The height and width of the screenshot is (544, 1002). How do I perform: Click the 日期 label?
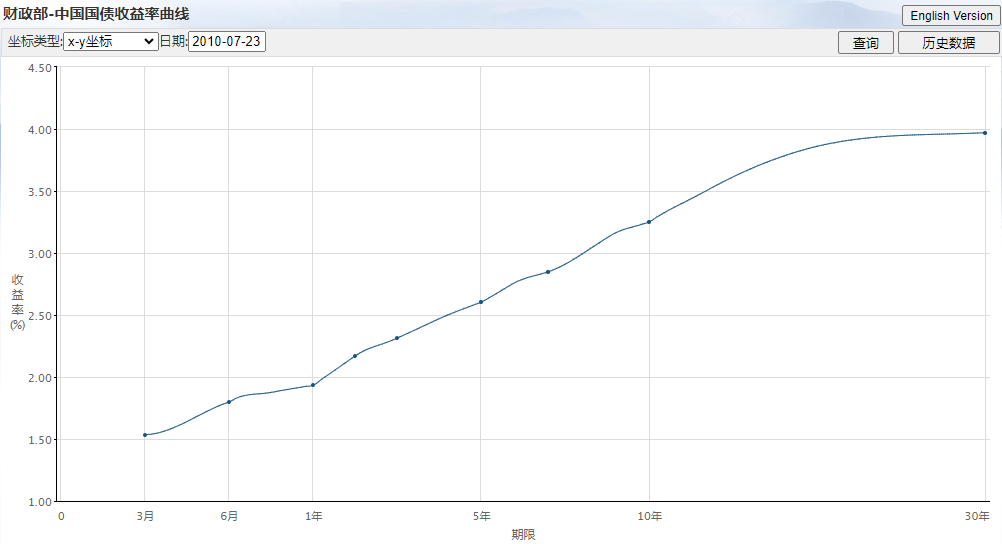(x=173, y=42)
